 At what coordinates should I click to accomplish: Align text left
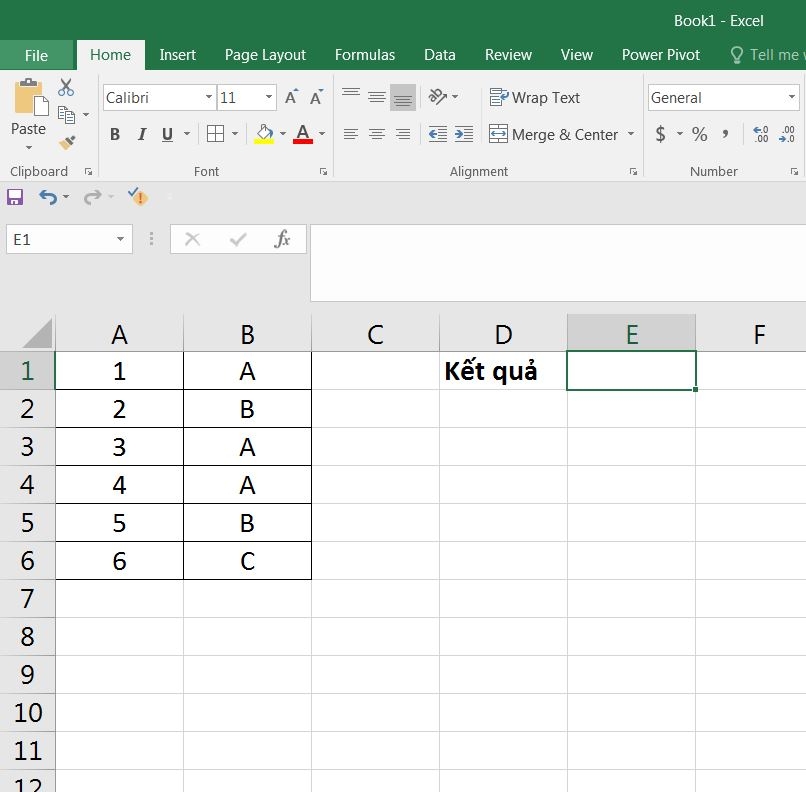pyautogui.click(x=351, y=134)
